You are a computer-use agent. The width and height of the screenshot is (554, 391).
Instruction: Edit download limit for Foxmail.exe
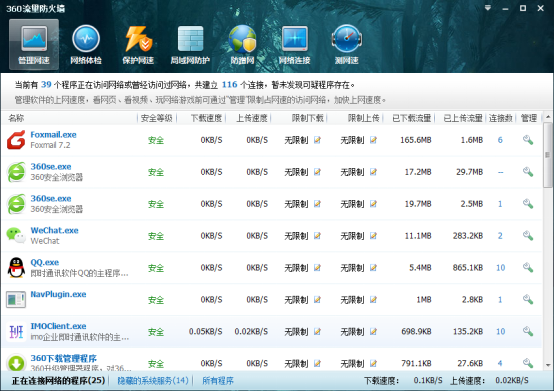coord(317,140)
